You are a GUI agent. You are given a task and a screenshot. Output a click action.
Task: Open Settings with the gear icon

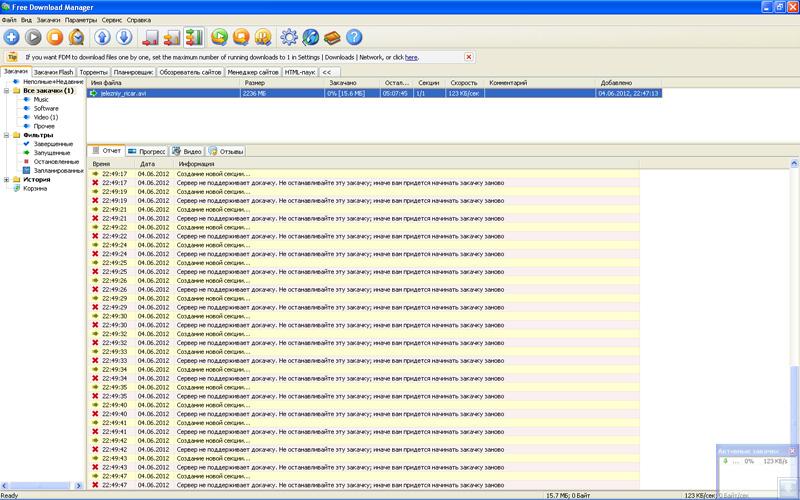pos(289,37)
